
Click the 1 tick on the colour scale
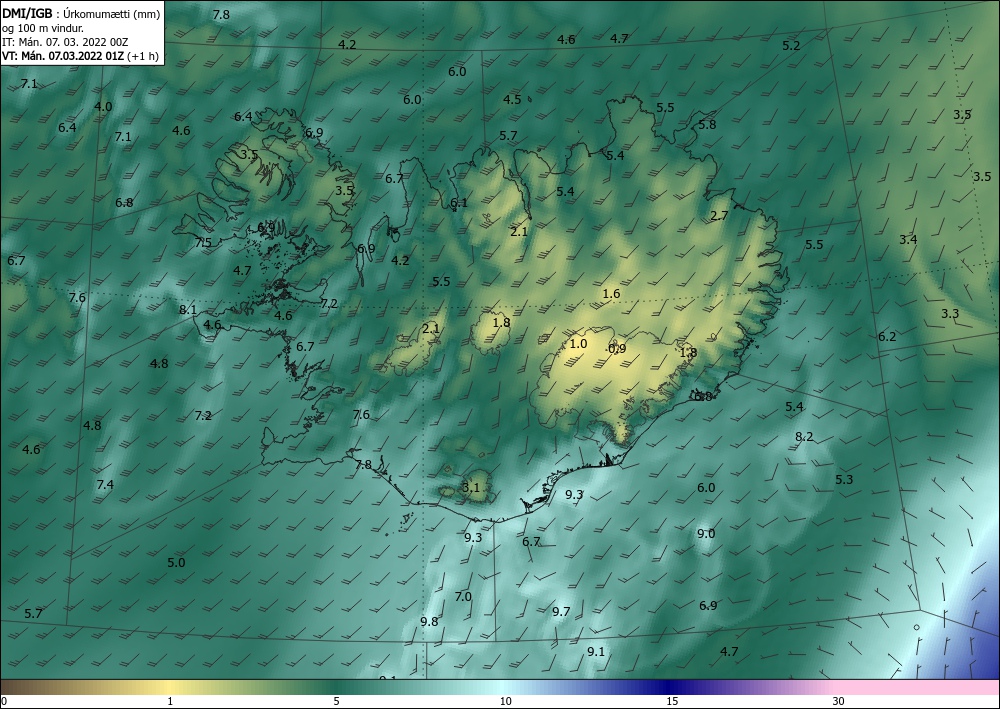point(170,701)
